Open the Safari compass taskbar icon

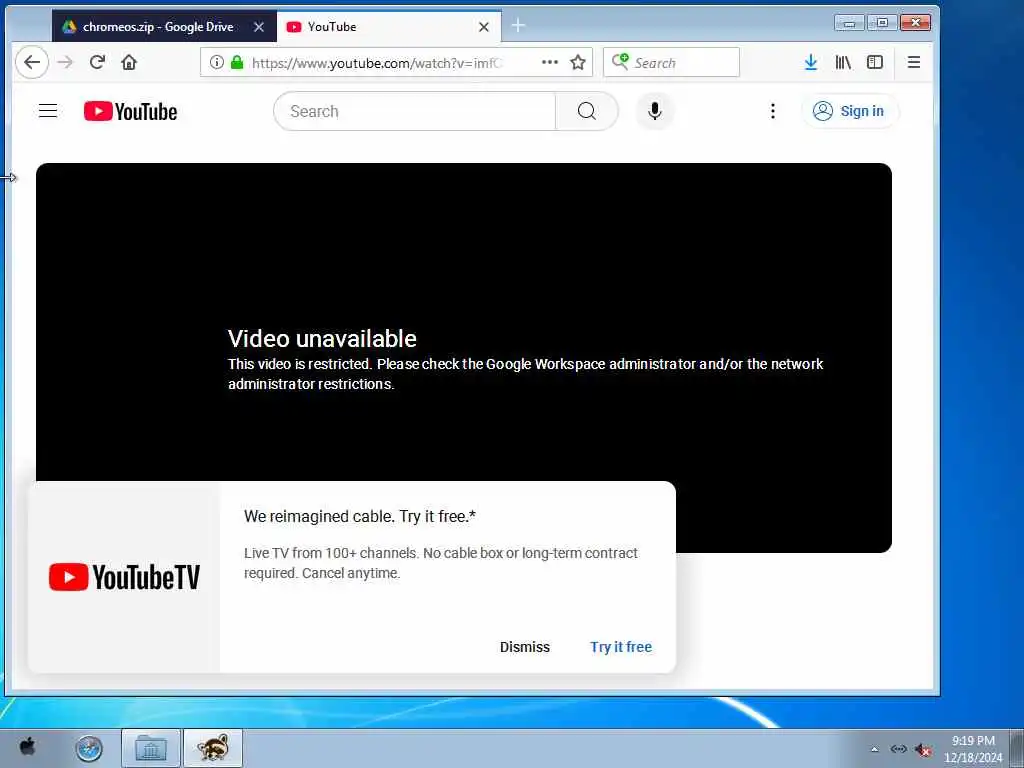(89, 748)
